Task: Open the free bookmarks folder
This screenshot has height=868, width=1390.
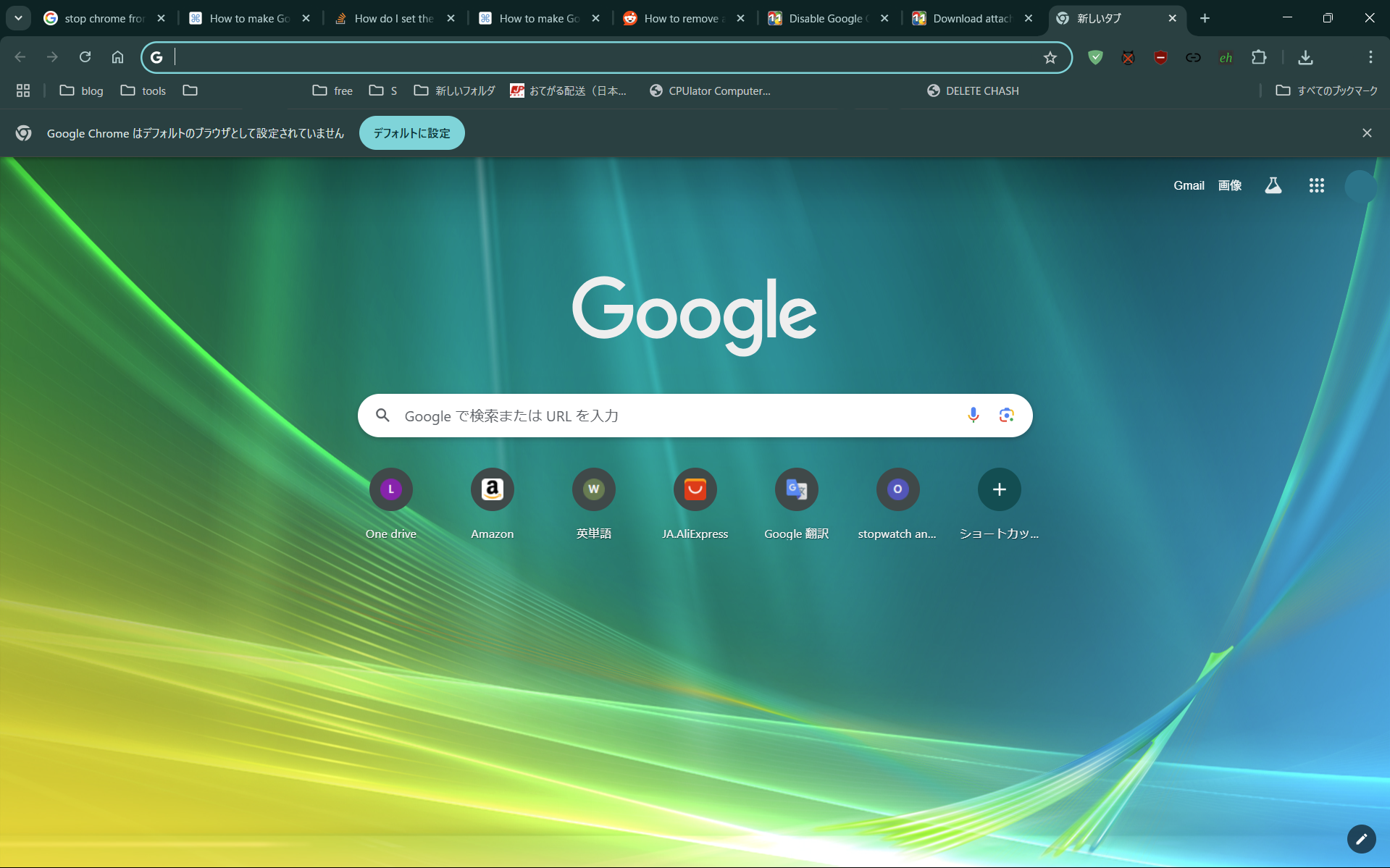Action: pos(332,90)
